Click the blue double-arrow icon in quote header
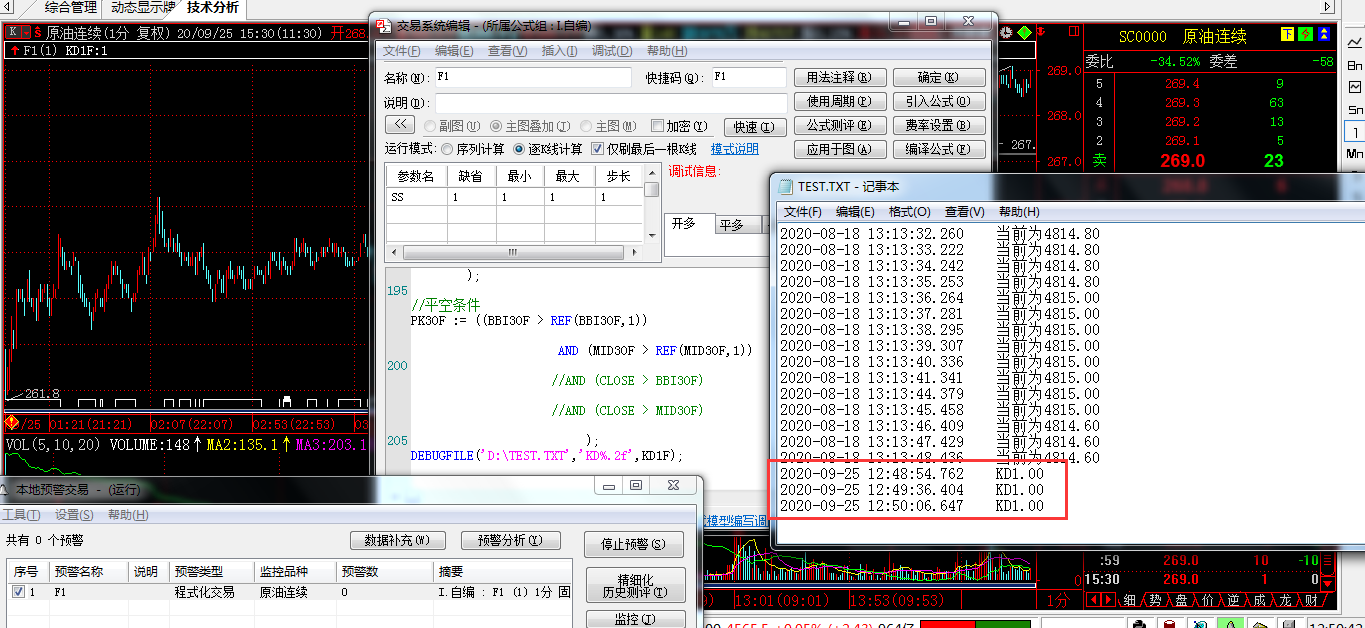This screenshot has height=628, width=1365. tap(1323, 36)
